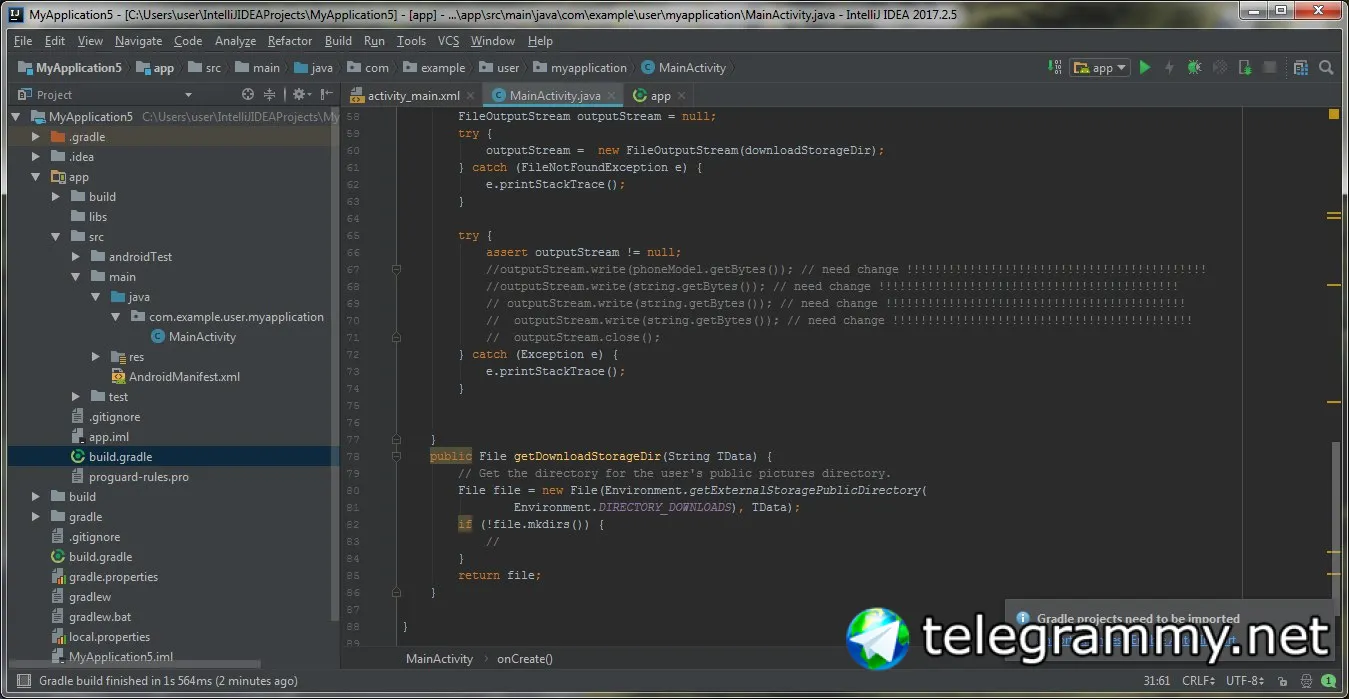Click the 31:61 caret position indicator
This screenshot has height=699, width=1349.
coord(1156,681)
